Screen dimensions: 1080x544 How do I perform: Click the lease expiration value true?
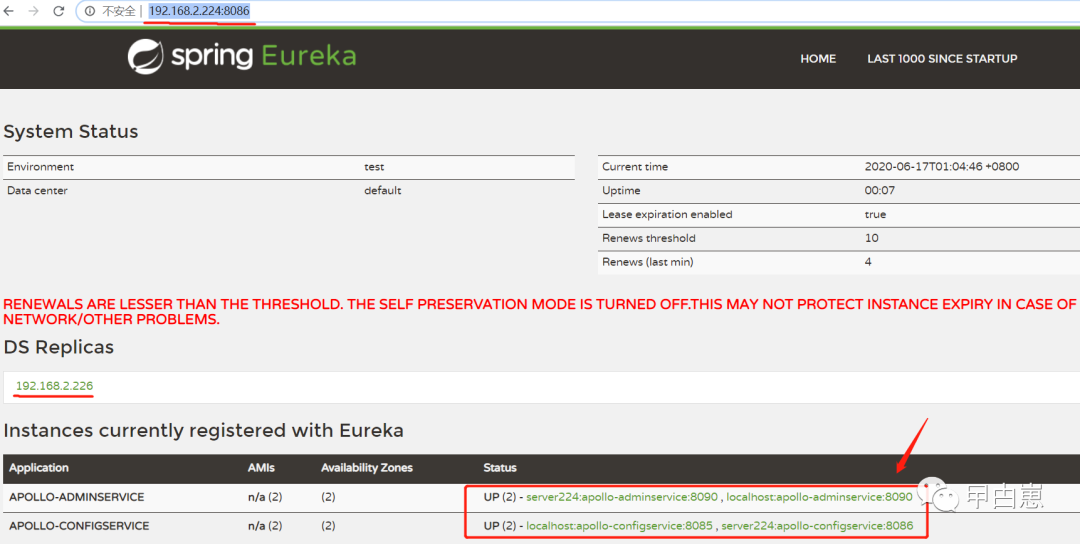point(875,214)
